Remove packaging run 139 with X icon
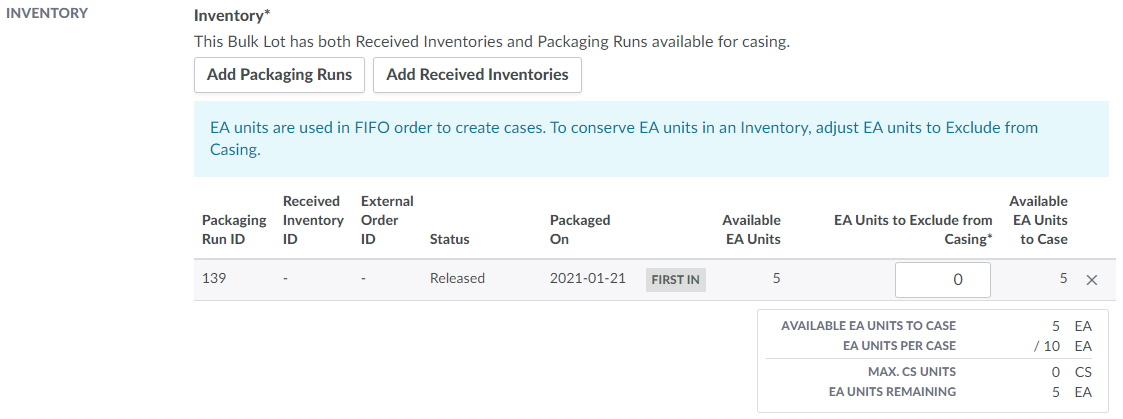The height and width of the screenshot is (419, 1123). click(1092, 280)
